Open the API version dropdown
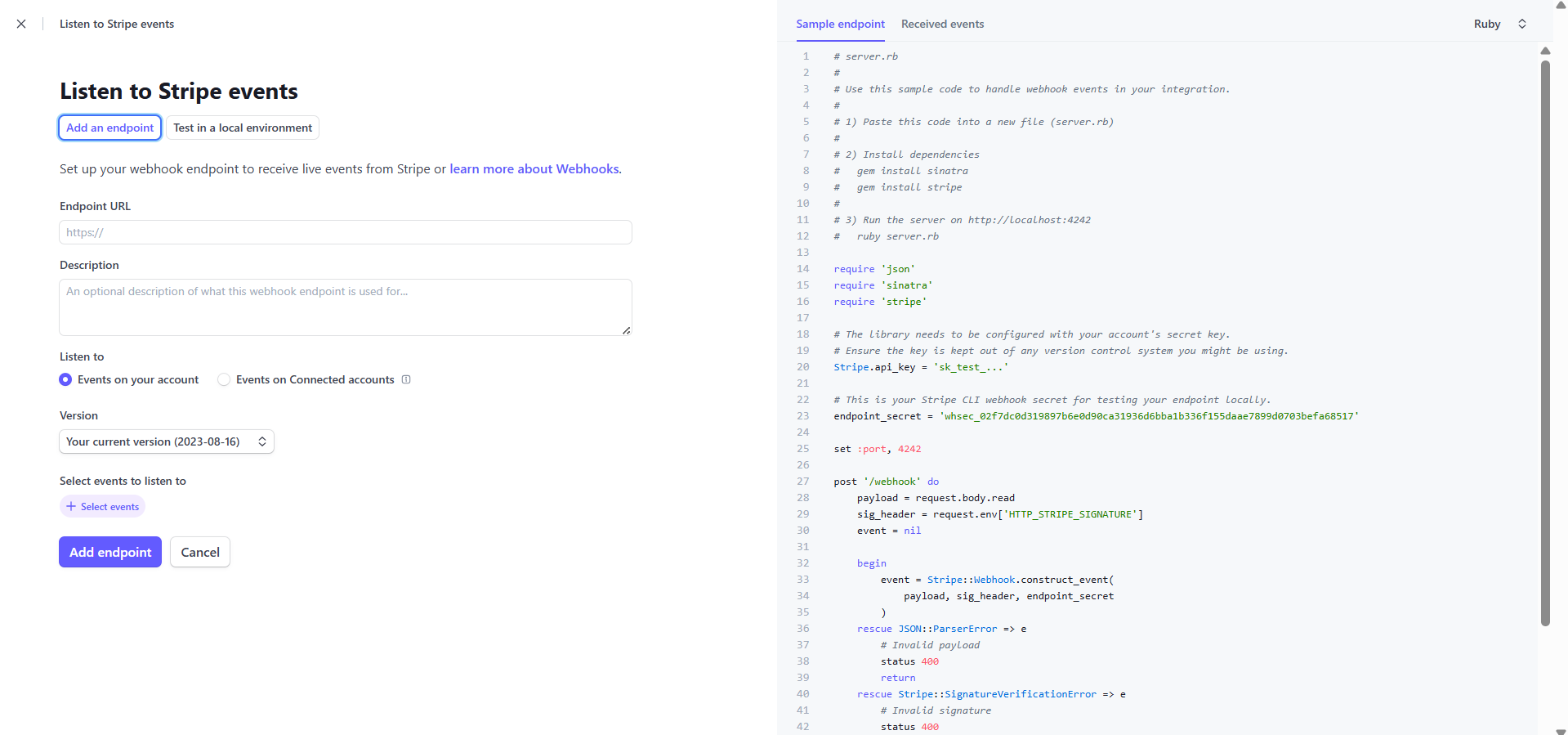This screenshot has width=1568, height=735. [167, 441]
